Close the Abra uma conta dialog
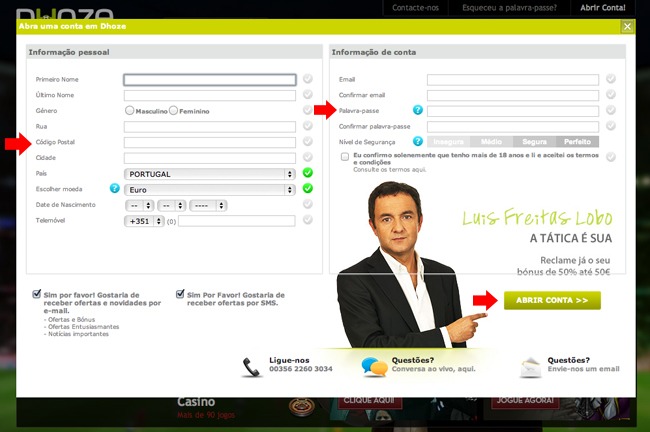 [x=627, y=27]
